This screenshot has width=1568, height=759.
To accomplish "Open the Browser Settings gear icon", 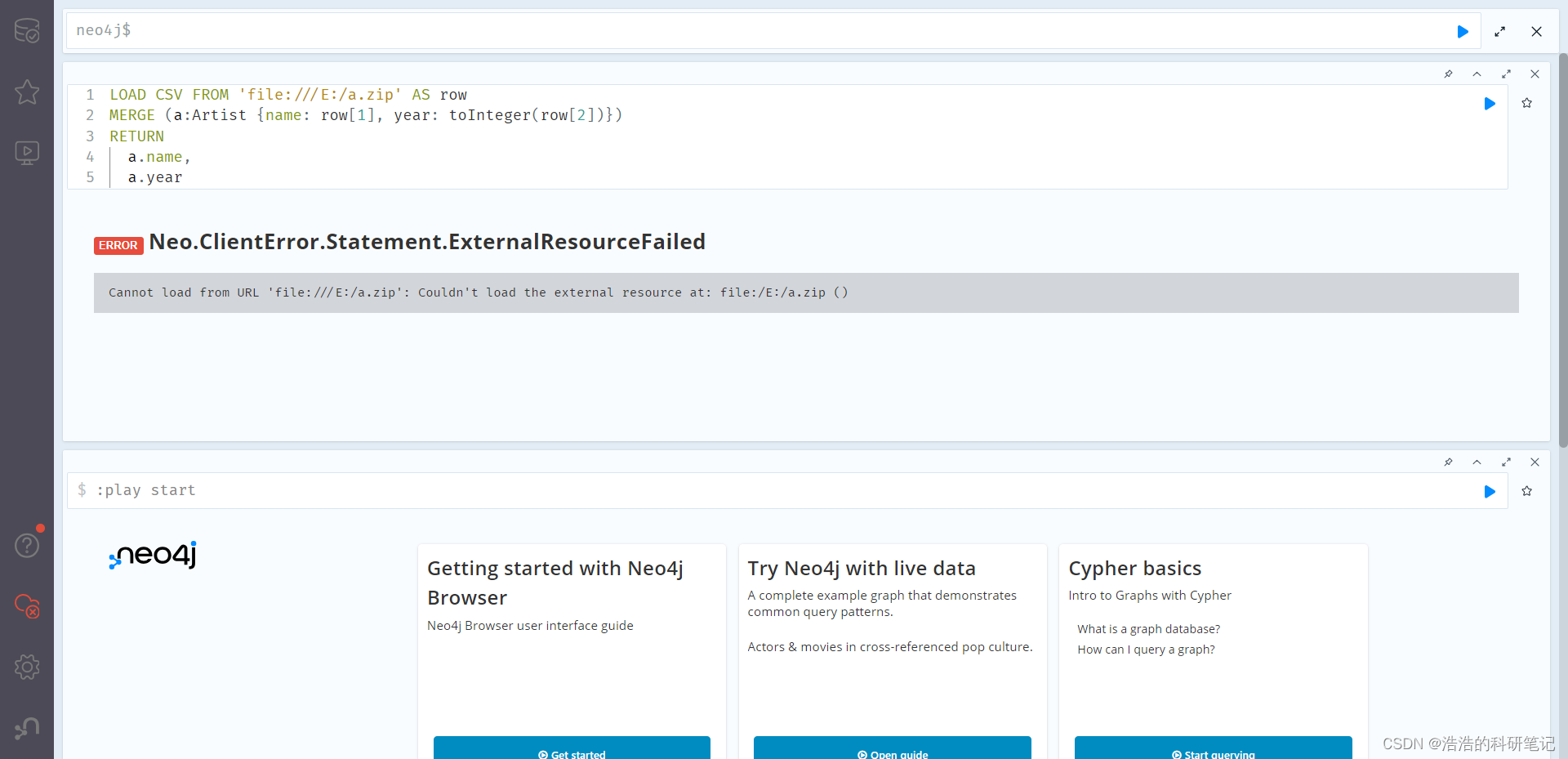I will pos(27,667).
